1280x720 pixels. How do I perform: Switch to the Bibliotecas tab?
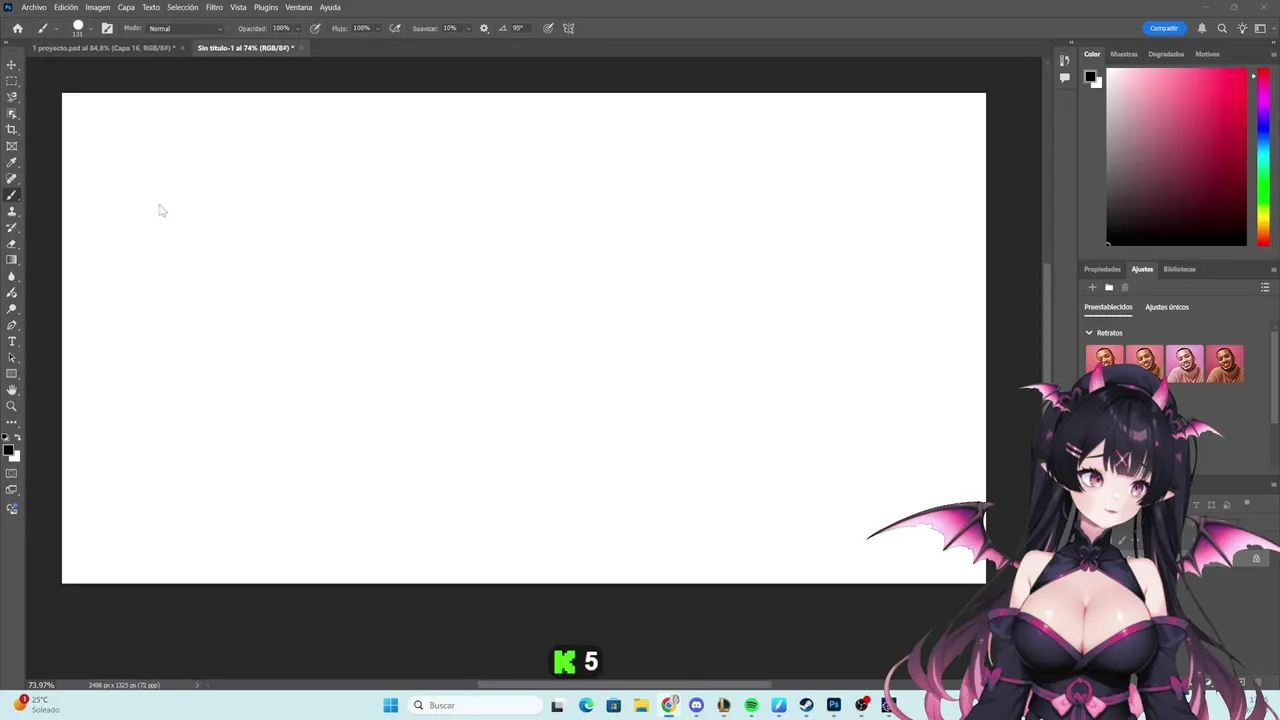[1179, 269]
